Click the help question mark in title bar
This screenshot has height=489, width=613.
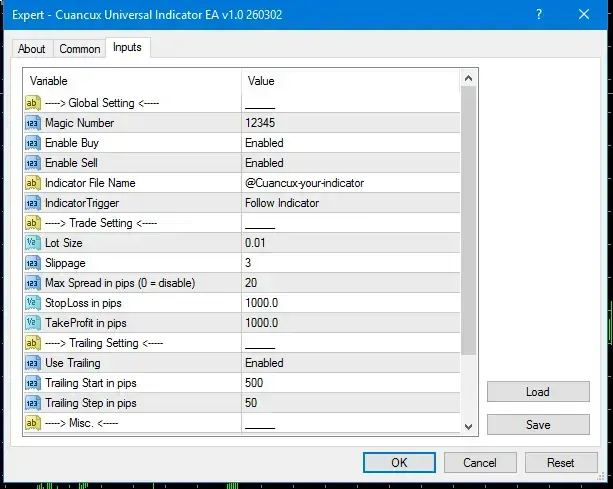tap(539, 14)
